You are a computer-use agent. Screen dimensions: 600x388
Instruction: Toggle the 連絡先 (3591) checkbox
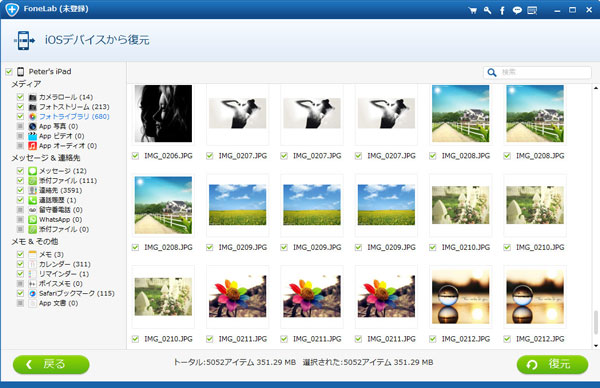(x=20, y=190)
